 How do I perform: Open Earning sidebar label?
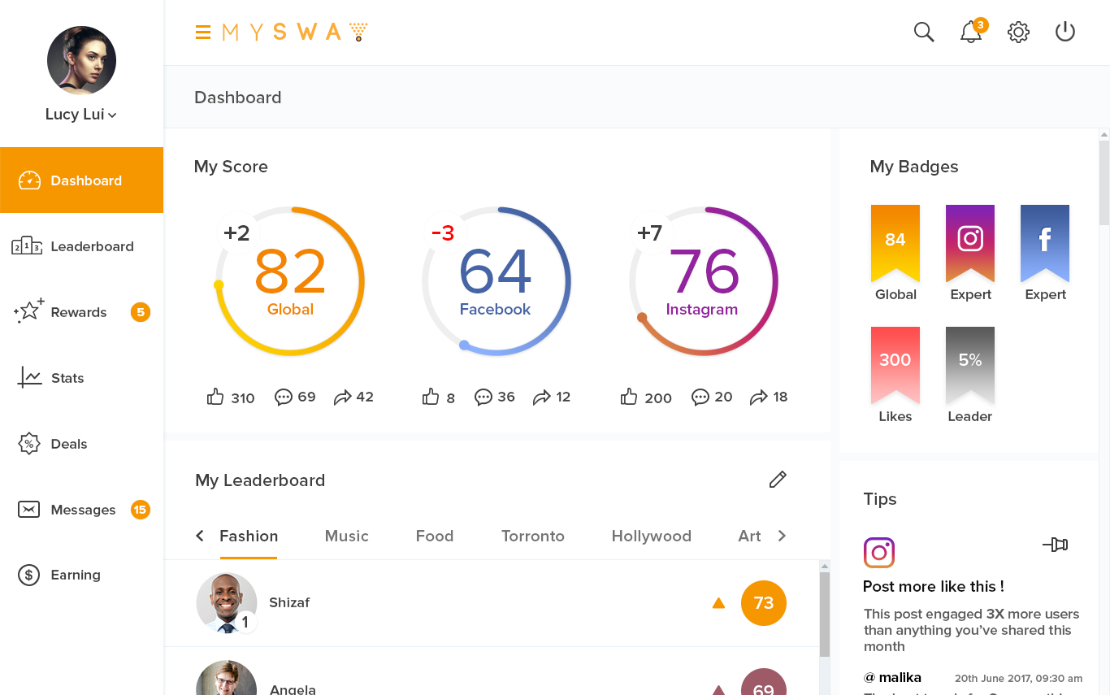[x=75, y=575]
